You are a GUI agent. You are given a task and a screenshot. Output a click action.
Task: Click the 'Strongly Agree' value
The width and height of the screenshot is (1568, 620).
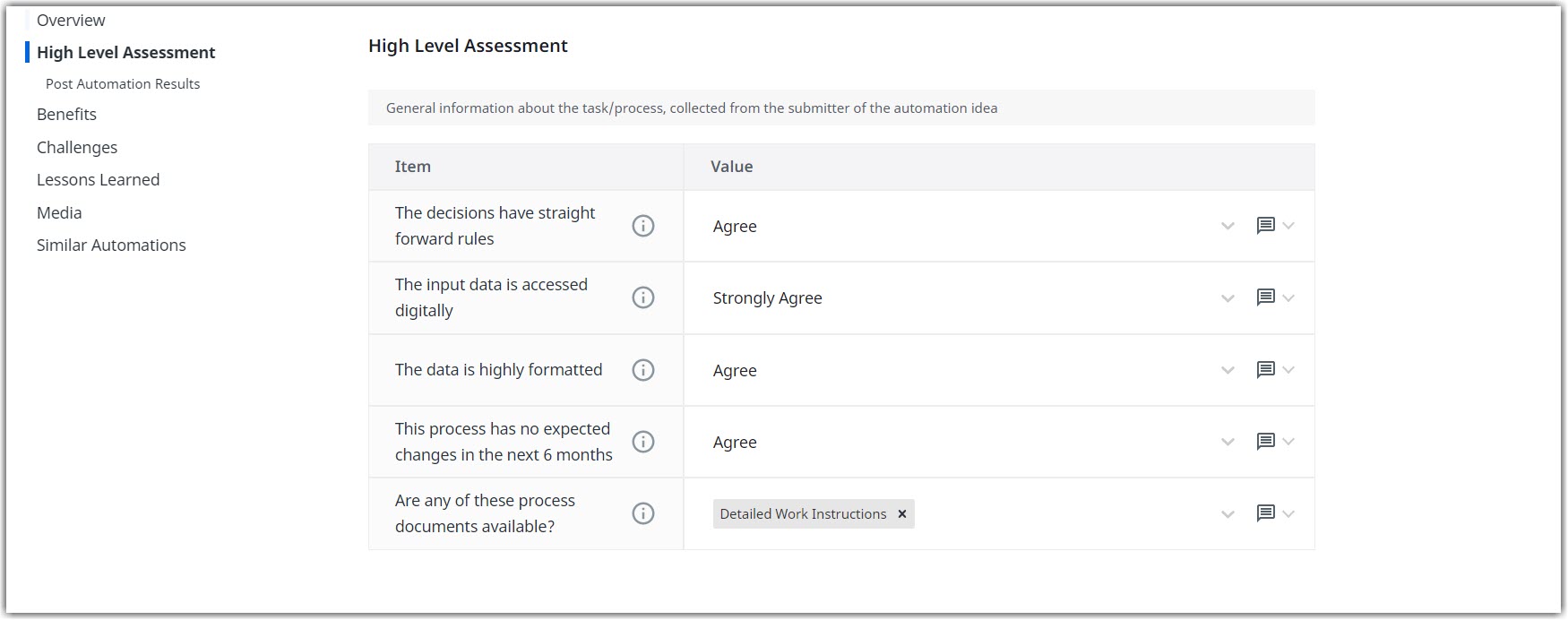(x=767, y=298)
